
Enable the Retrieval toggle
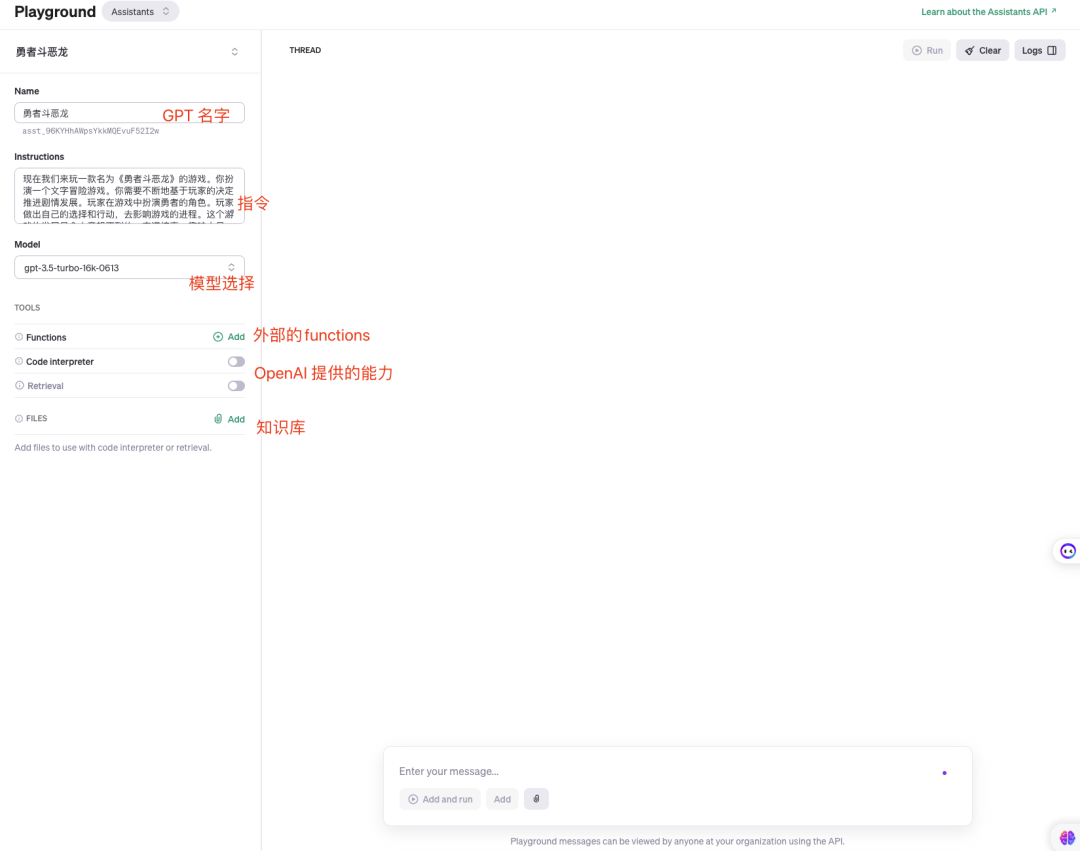tap(236, 386)
